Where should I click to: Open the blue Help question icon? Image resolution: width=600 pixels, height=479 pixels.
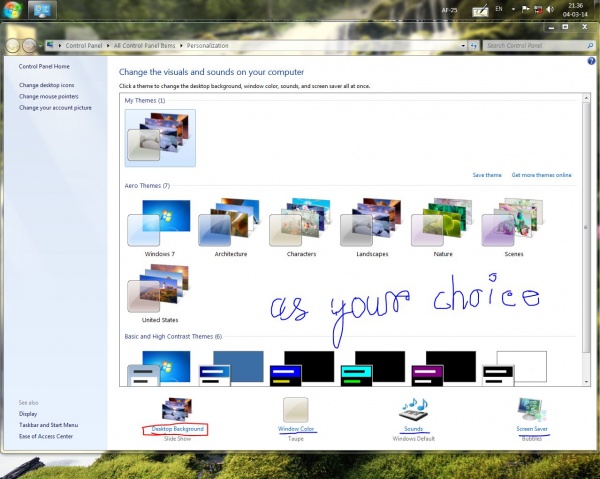click(x=591, y=61)
